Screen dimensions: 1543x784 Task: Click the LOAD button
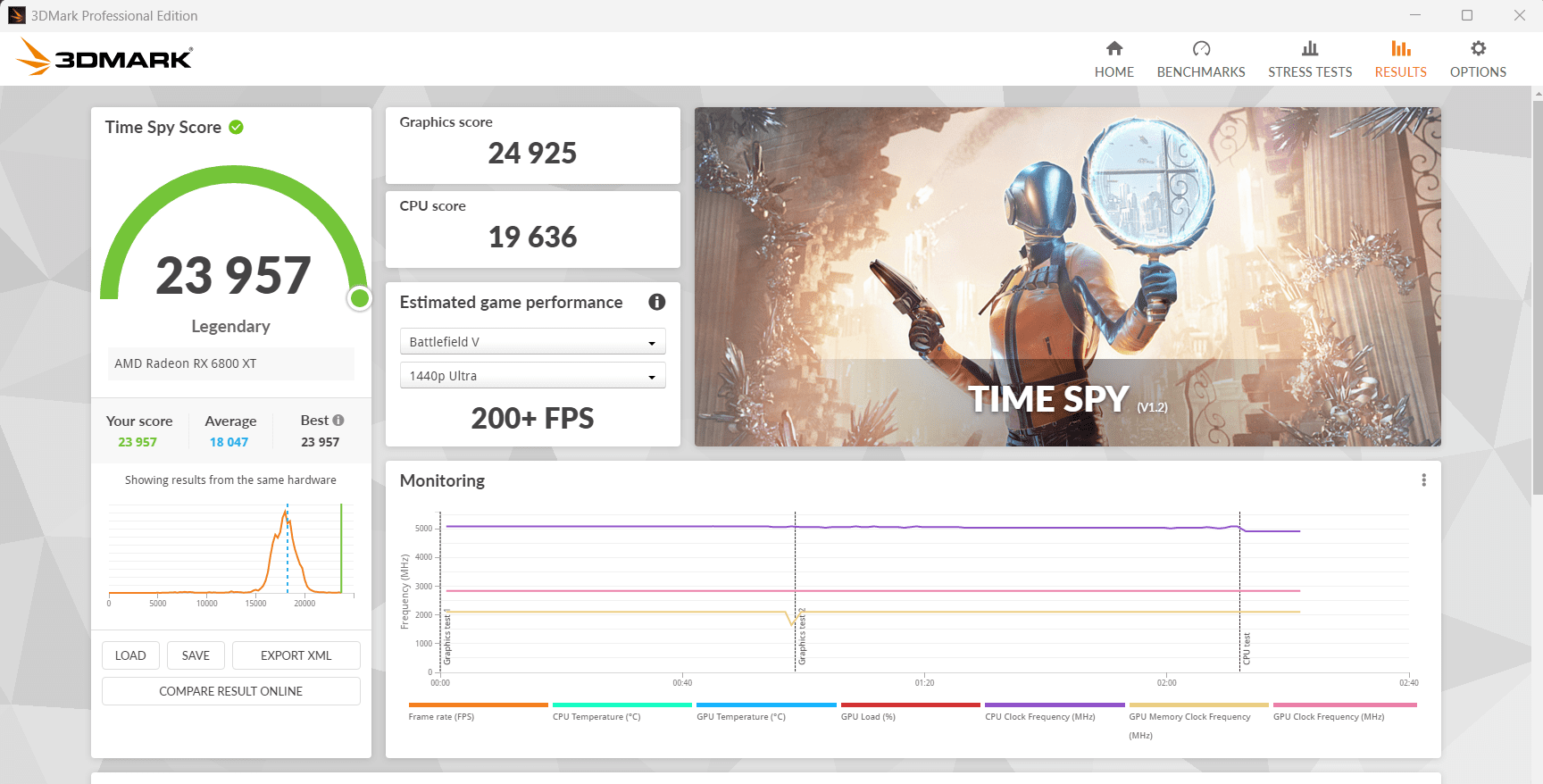130,655
